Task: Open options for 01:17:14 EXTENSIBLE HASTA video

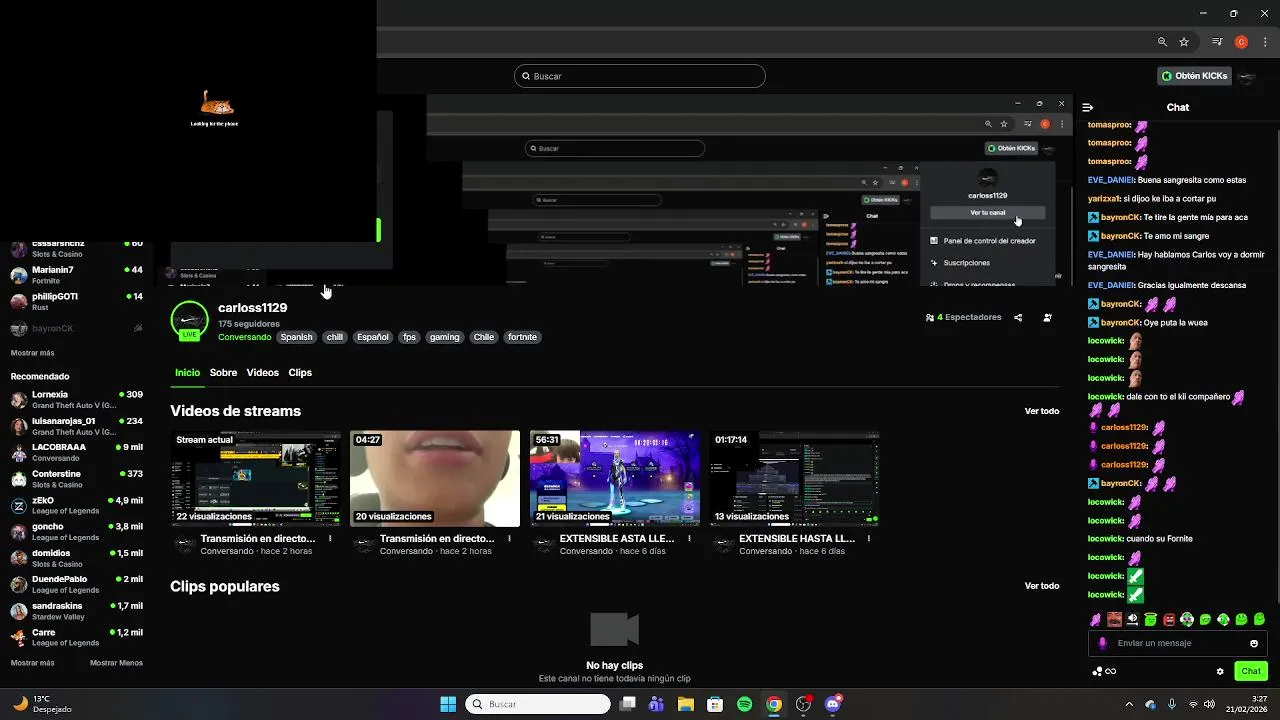Action: (x=869, y=539)
